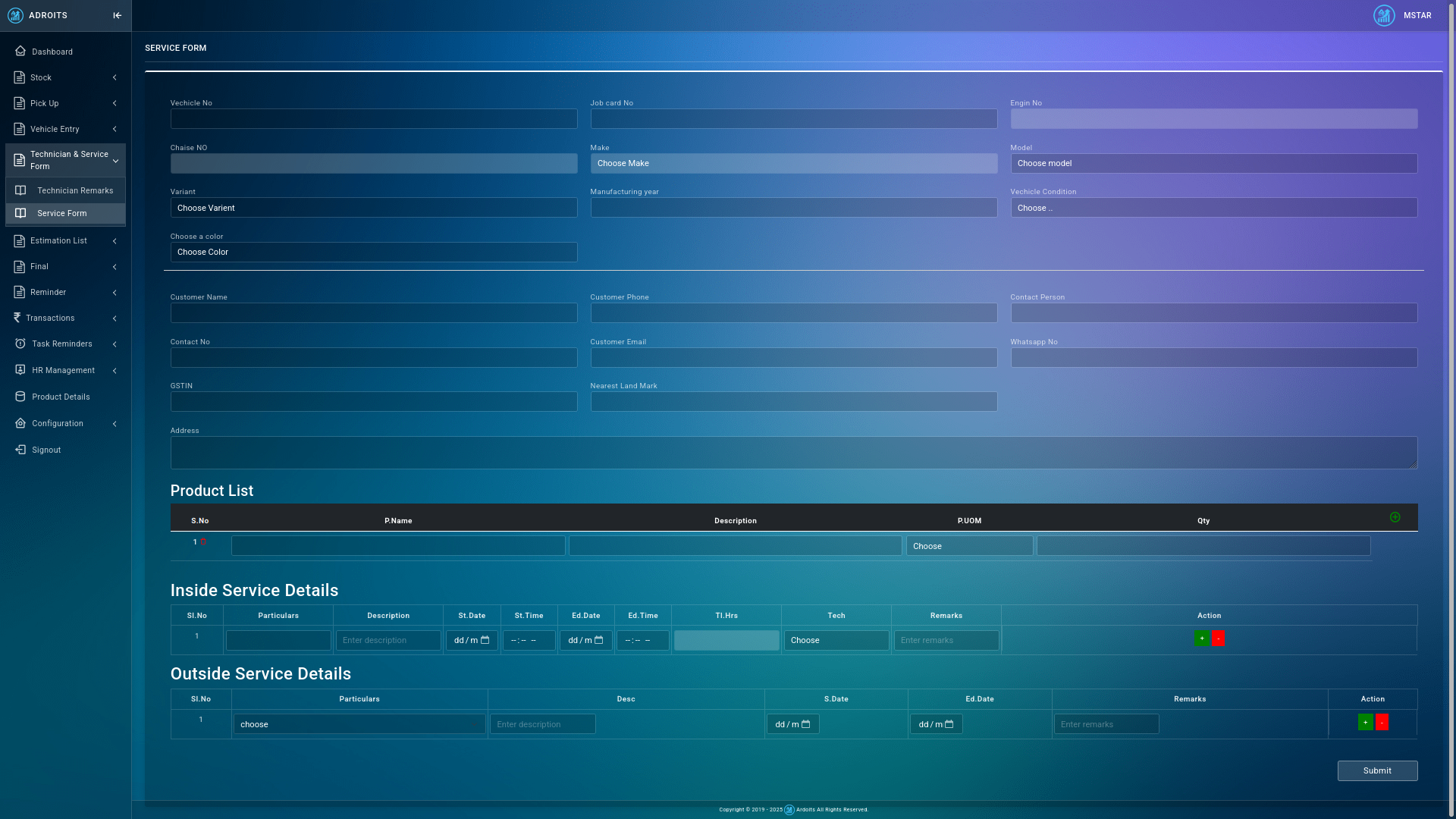
Task: Click green add row button in Outside Service
Action: [1365, 722]
